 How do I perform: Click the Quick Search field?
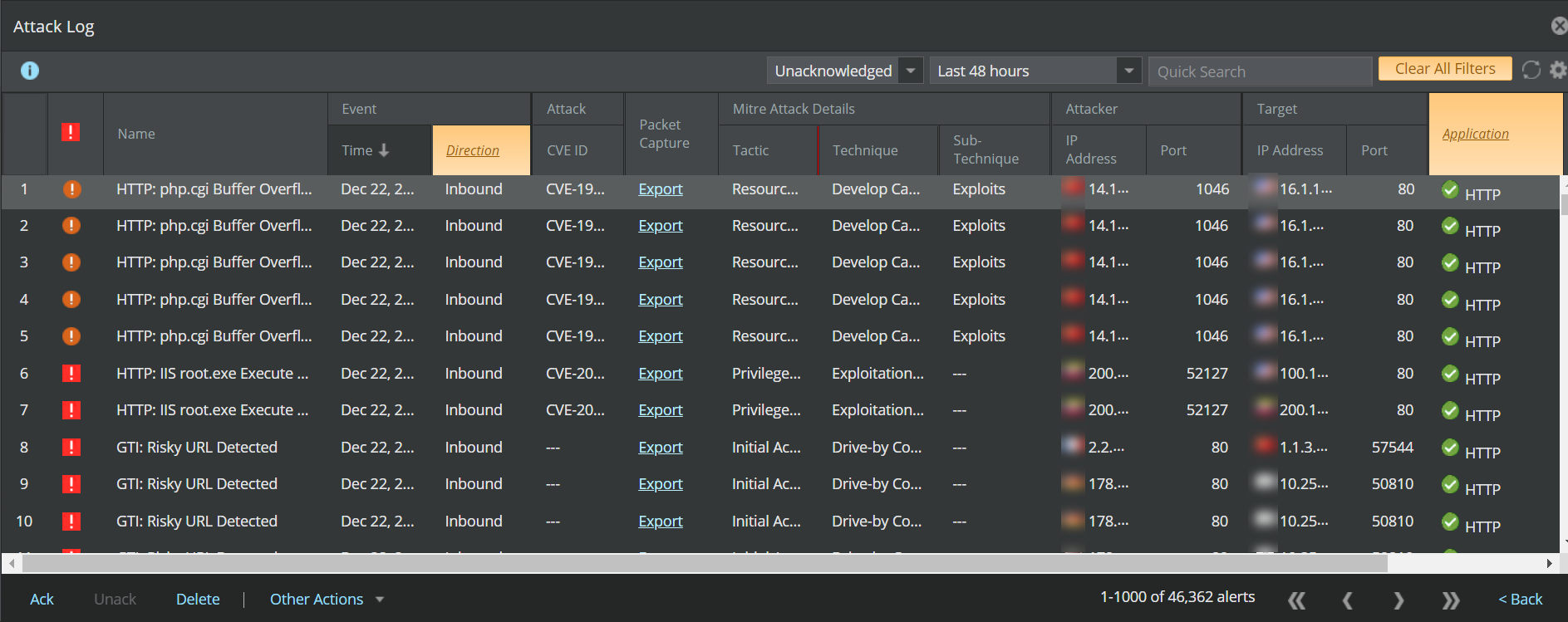pos(1260,71)
